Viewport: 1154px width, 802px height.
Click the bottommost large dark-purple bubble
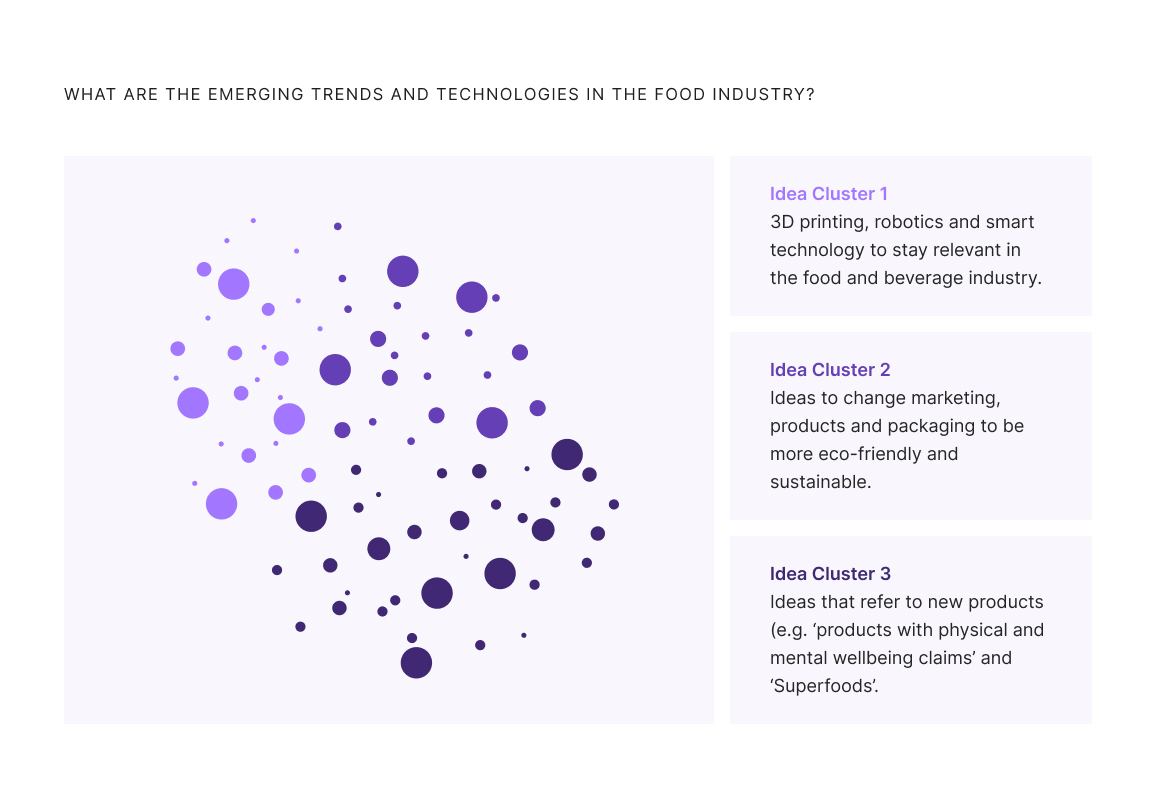pyautogui.click(x=416, y=663)
